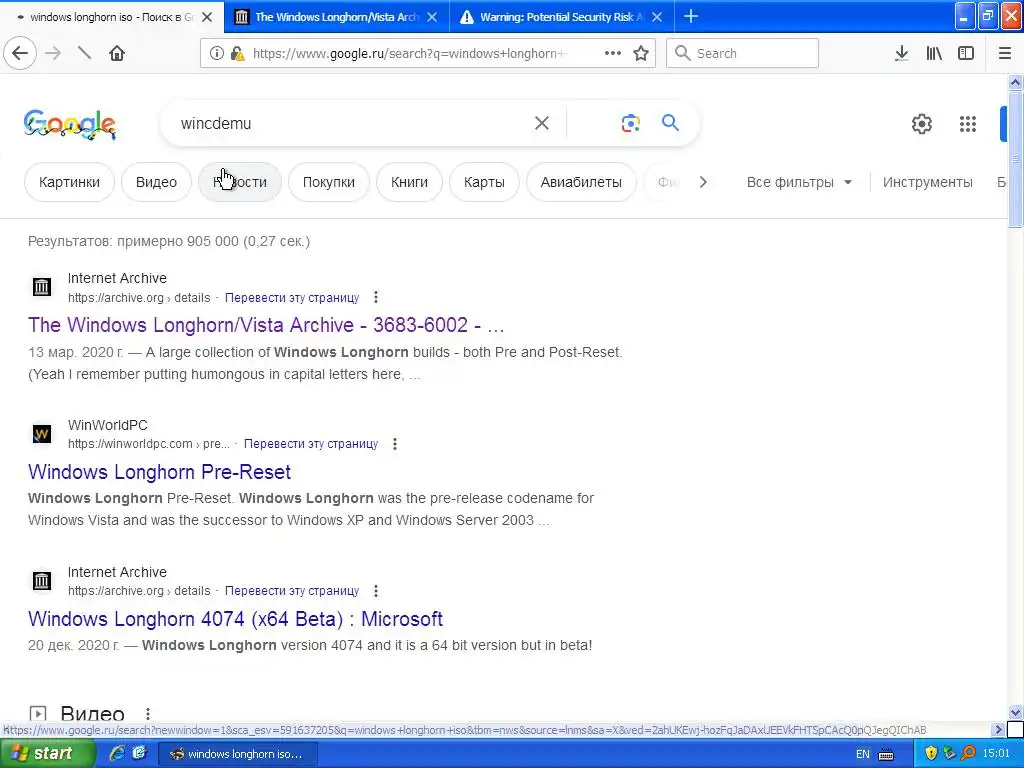Open the Downloads arrow icon
The width and height of the screenshot is (1024, 768).
(901, 54)
